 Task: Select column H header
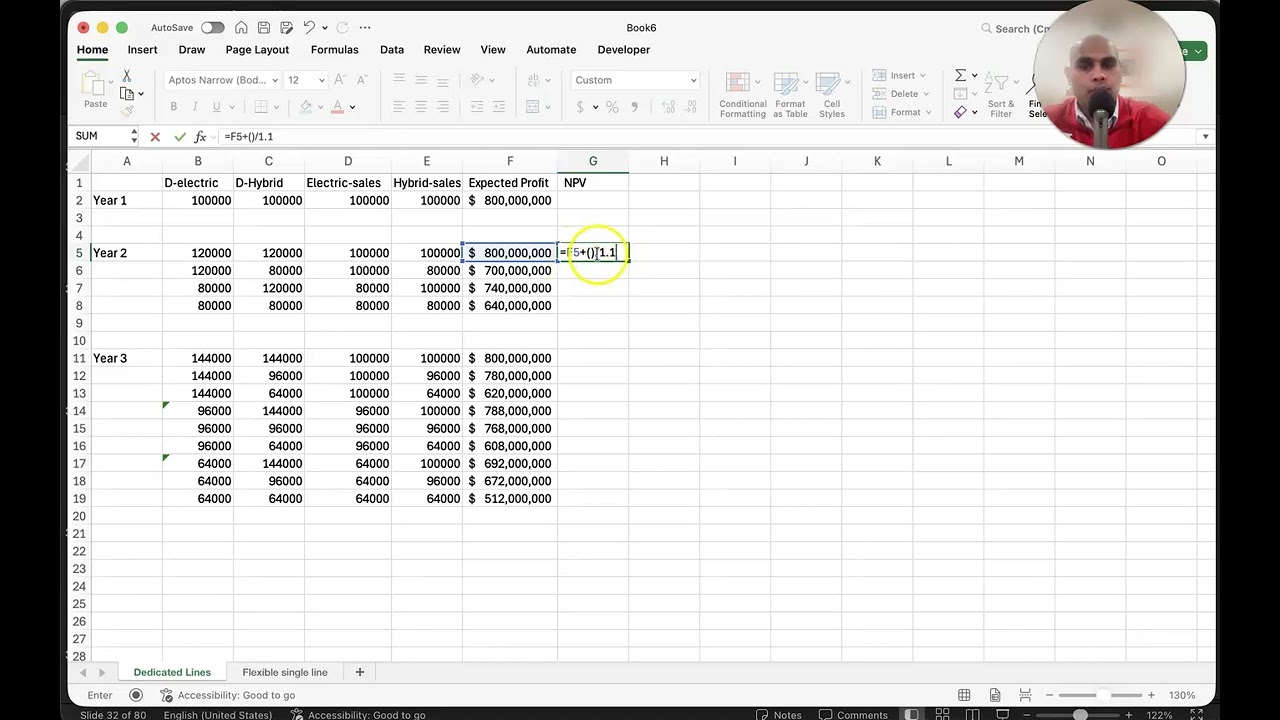[664, 161]
